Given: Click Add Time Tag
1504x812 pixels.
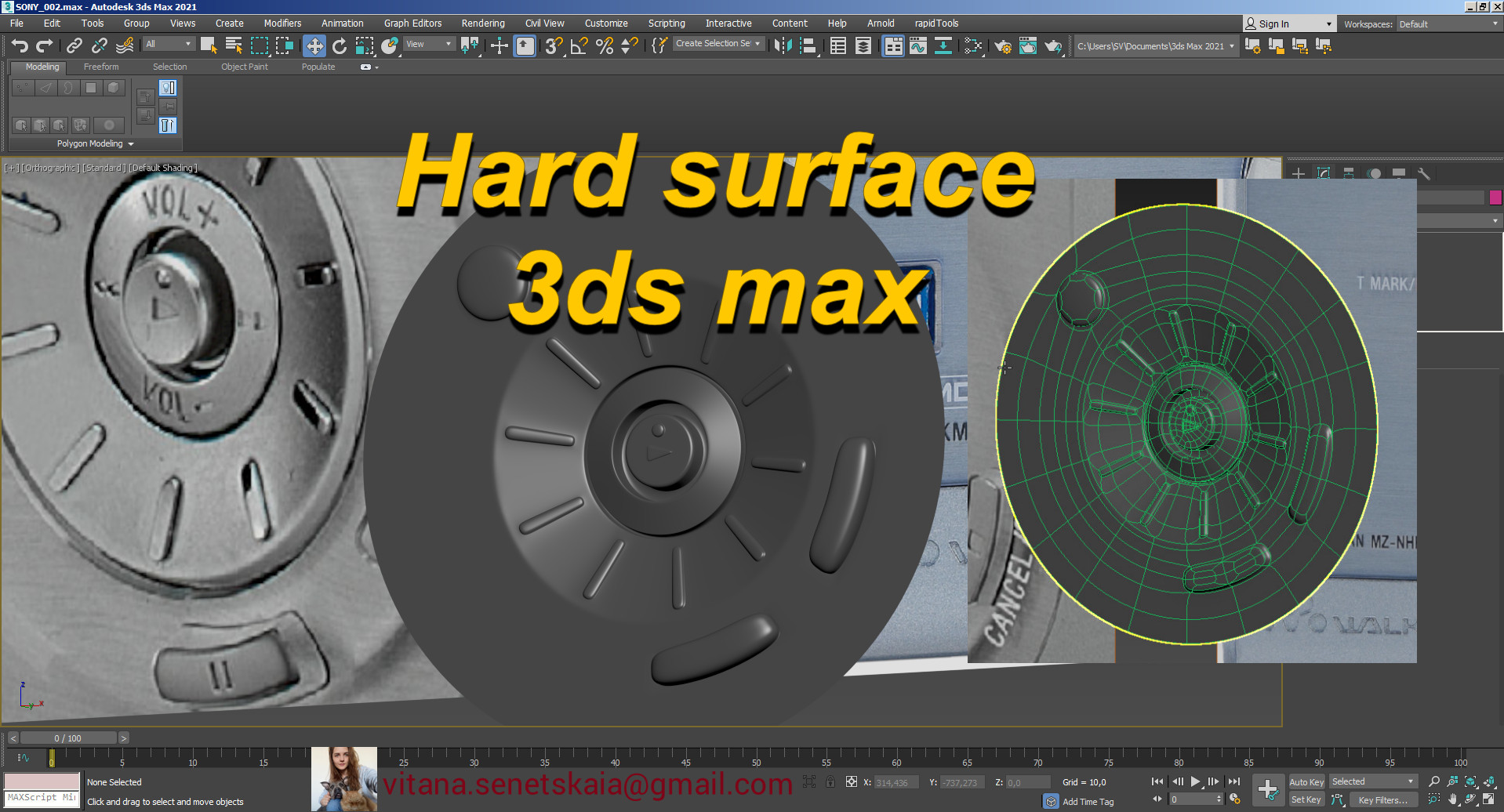Looking at the screenshot, I should tap(1088, 802).
